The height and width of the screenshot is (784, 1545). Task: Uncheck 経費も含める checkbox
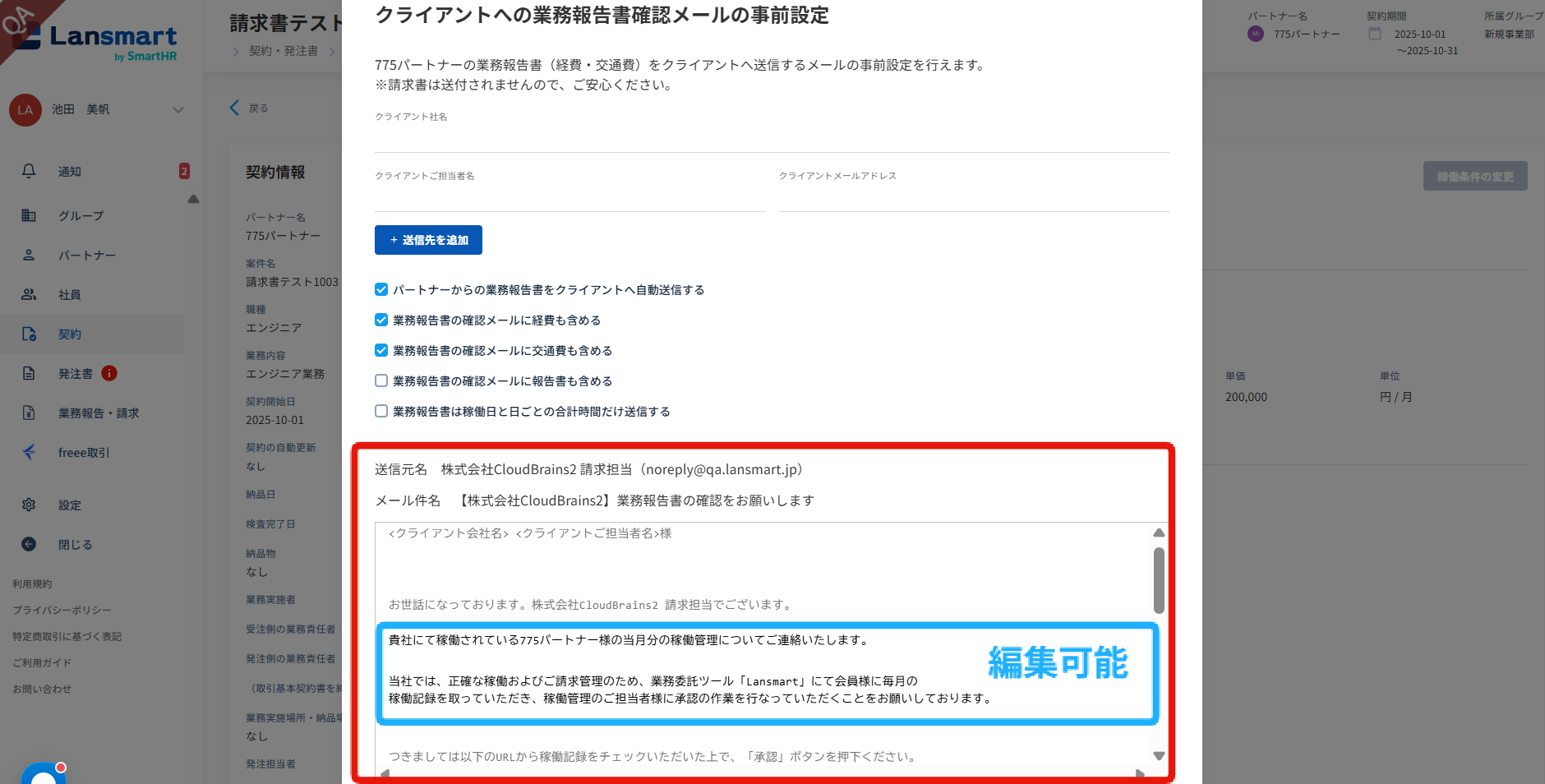point(381,320)
